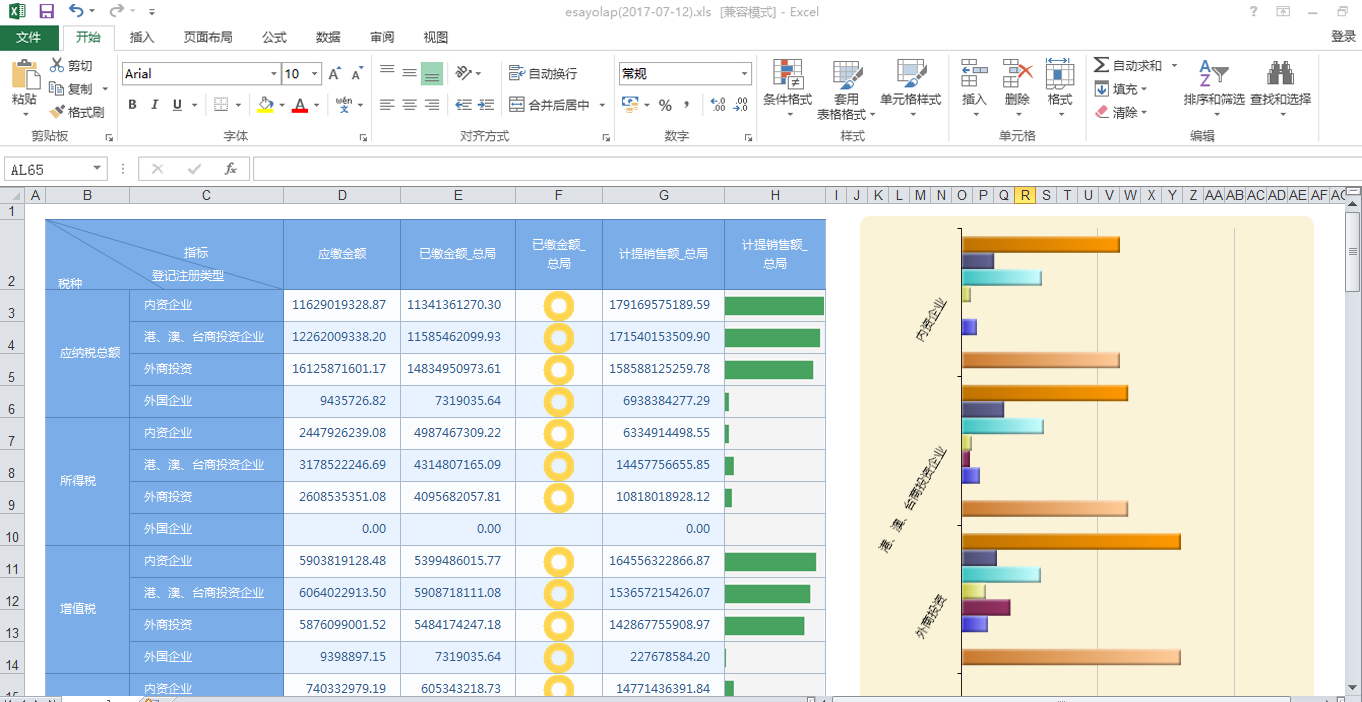Click the Delete cells (删除) button

coord(1017,88)
